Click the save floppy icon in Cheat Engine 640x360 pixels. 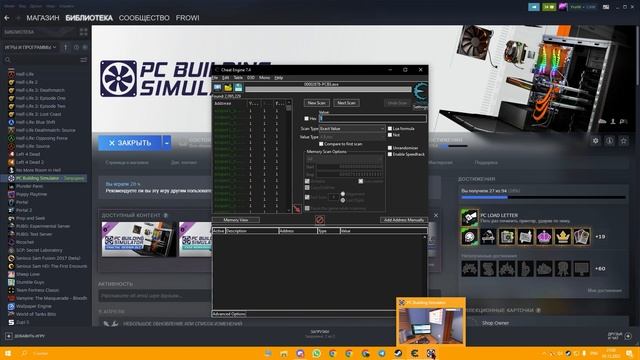pos(238,87)
